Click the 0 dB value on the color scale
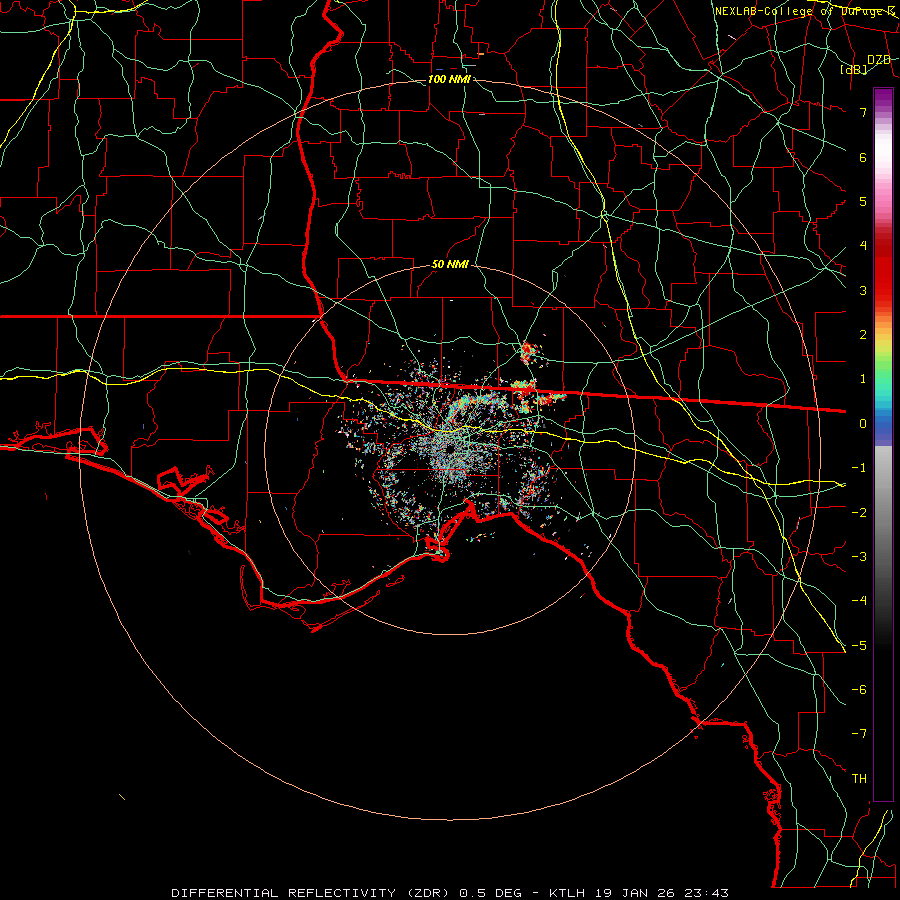 [x=863, y=424]
